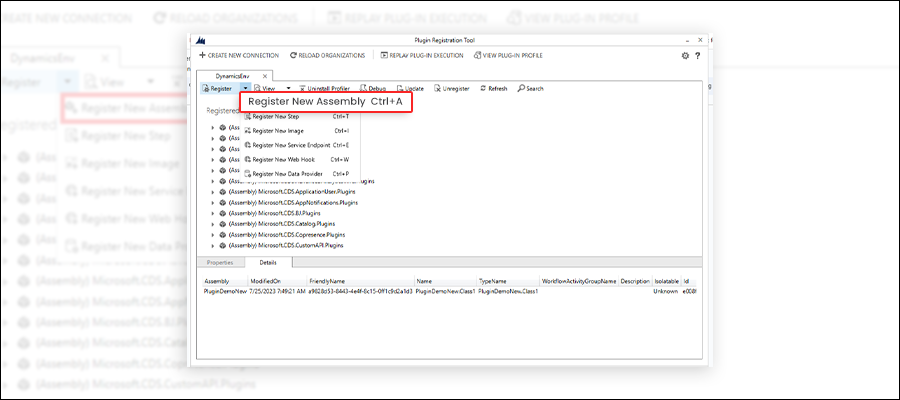
Task: Click the Unknown Isolatable cell
Action: [666, 292]
